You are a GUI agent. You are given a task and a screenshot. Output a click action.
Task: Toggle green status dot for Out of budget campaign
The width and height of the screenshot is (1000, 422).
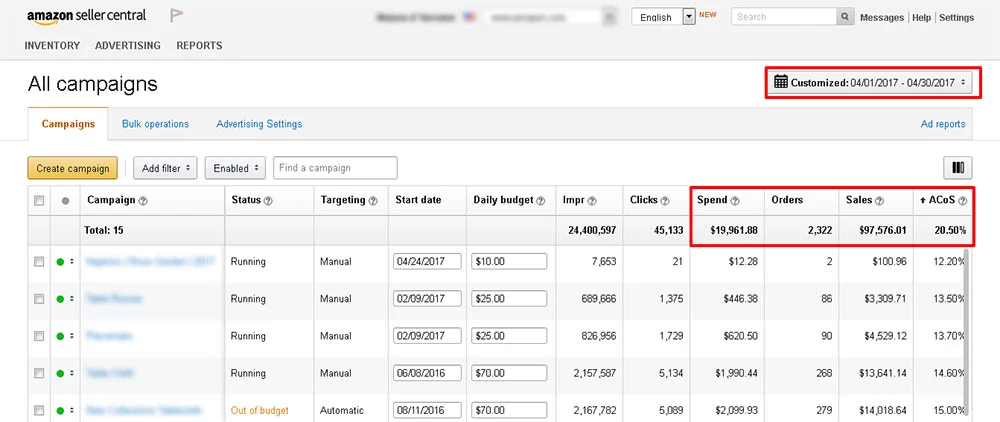60,410
